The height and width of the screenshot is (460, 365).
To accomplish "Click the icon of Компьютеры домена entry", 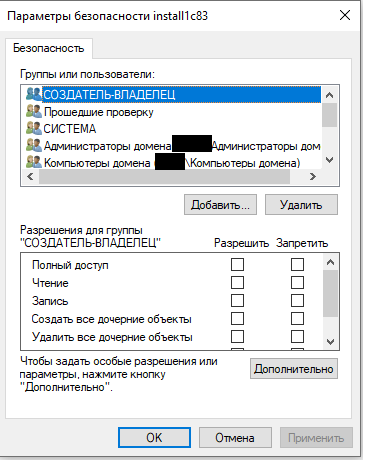I will click(34, 162).
